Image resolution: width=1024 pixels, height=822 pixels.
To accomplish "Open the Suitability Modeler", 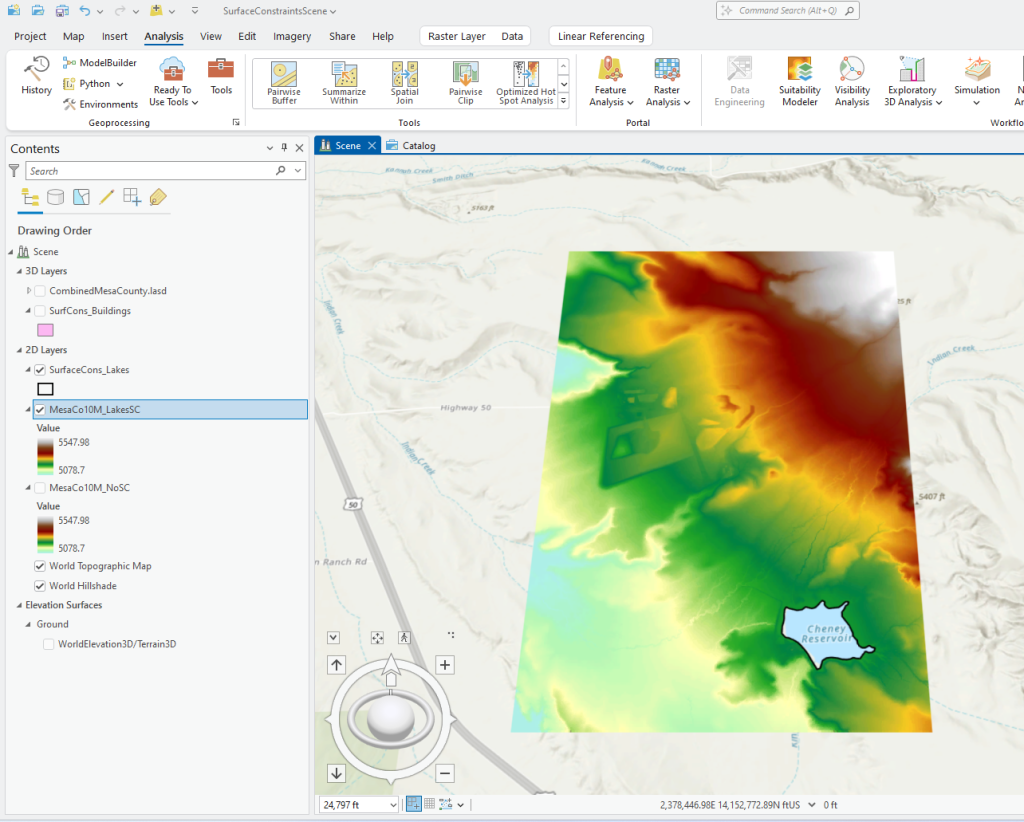I will pos(799,82).
